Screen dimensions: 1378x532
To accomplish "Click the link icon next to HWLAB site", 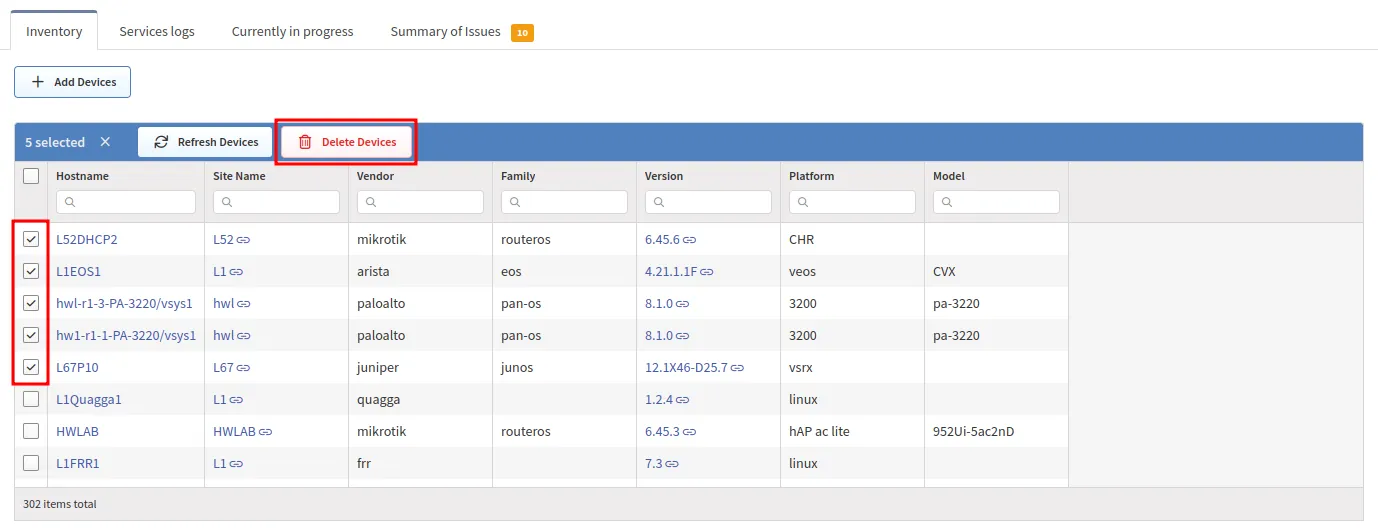I will click(266, 432).
